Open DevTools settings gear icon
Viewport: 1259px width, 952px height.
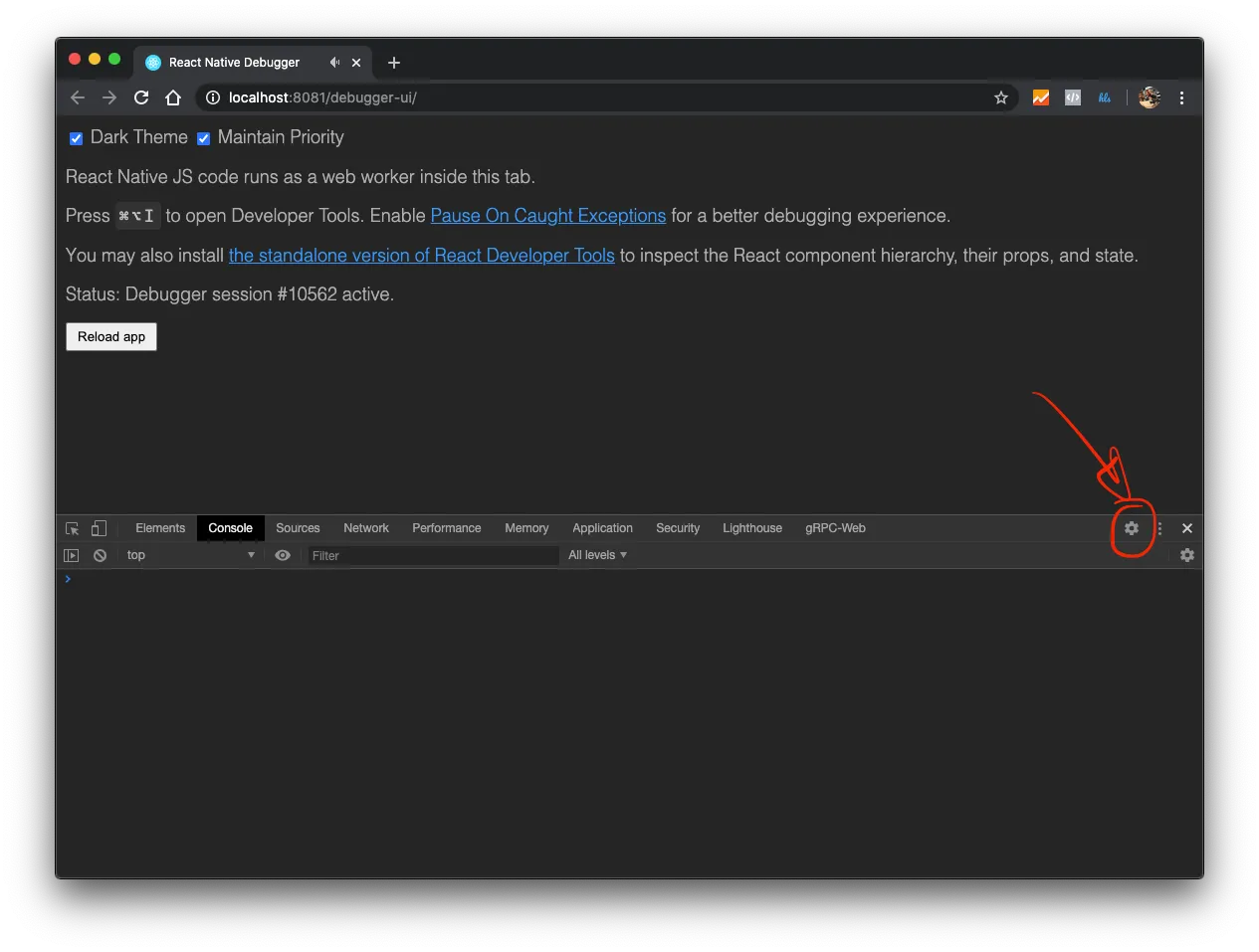click(x=1132, y=528)
